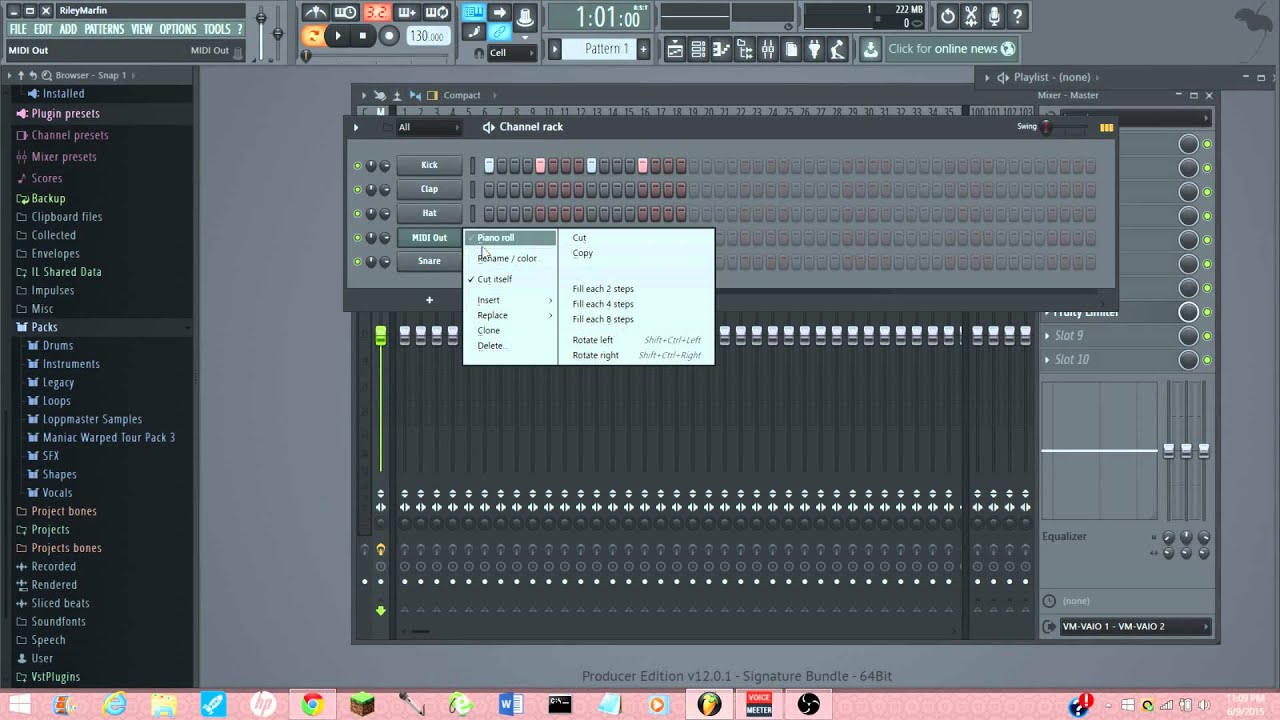This screenshot has width=1280, height=720.
Task: Expand the Replace submenu
Action: (510, 315)
